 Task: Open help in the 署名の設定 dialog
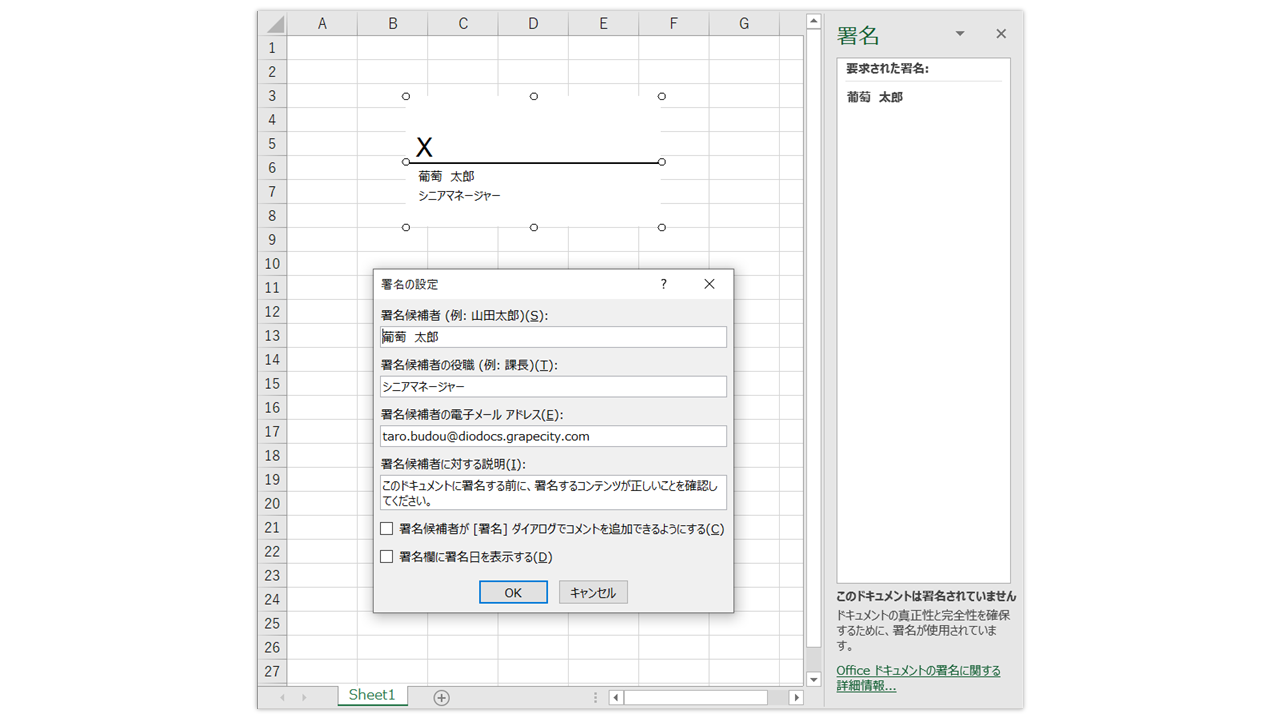click(x=663, y=284)
